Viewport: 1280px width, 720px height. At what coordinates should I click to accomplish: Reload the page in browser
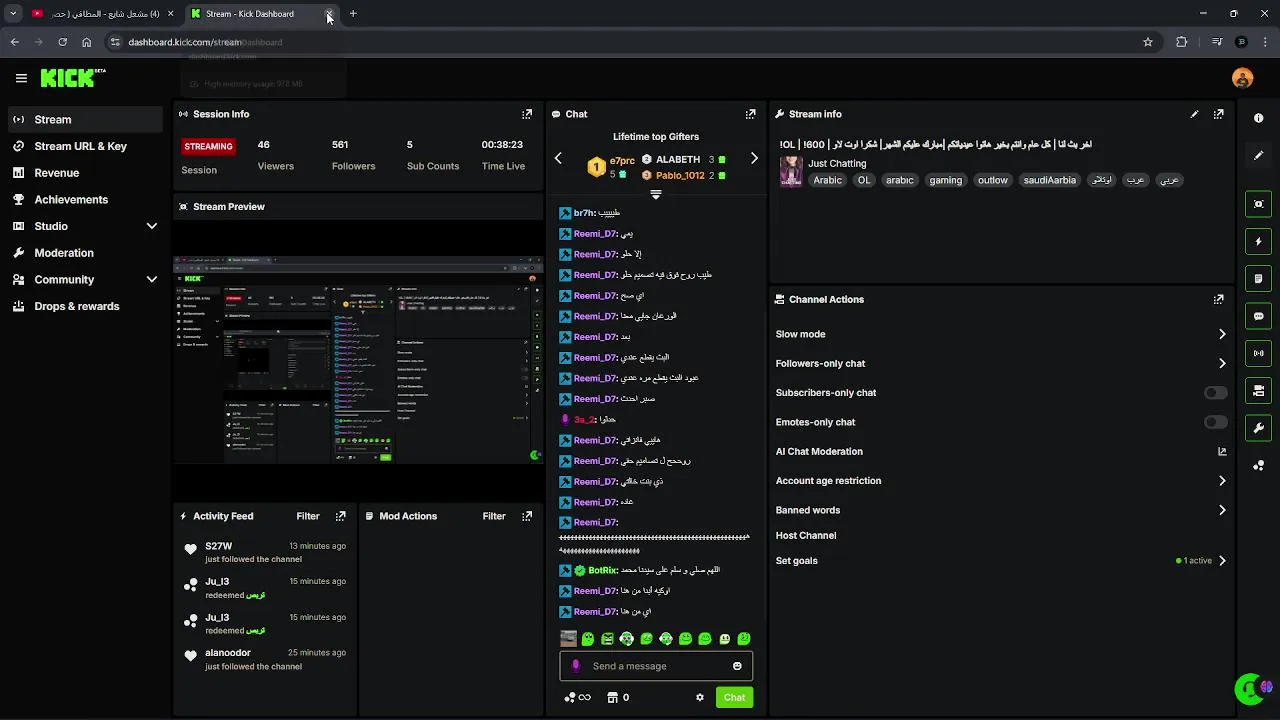pyautogui.click(x=62, y=42)
